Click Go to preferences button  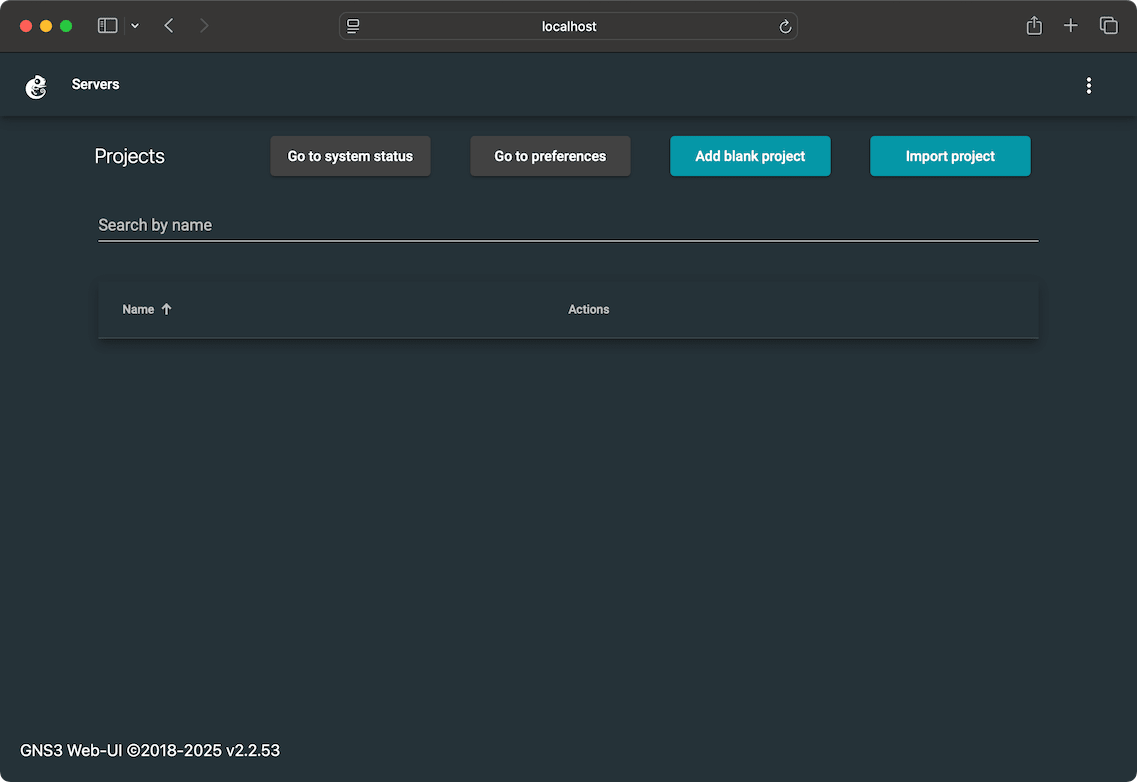tap(550, 156)
